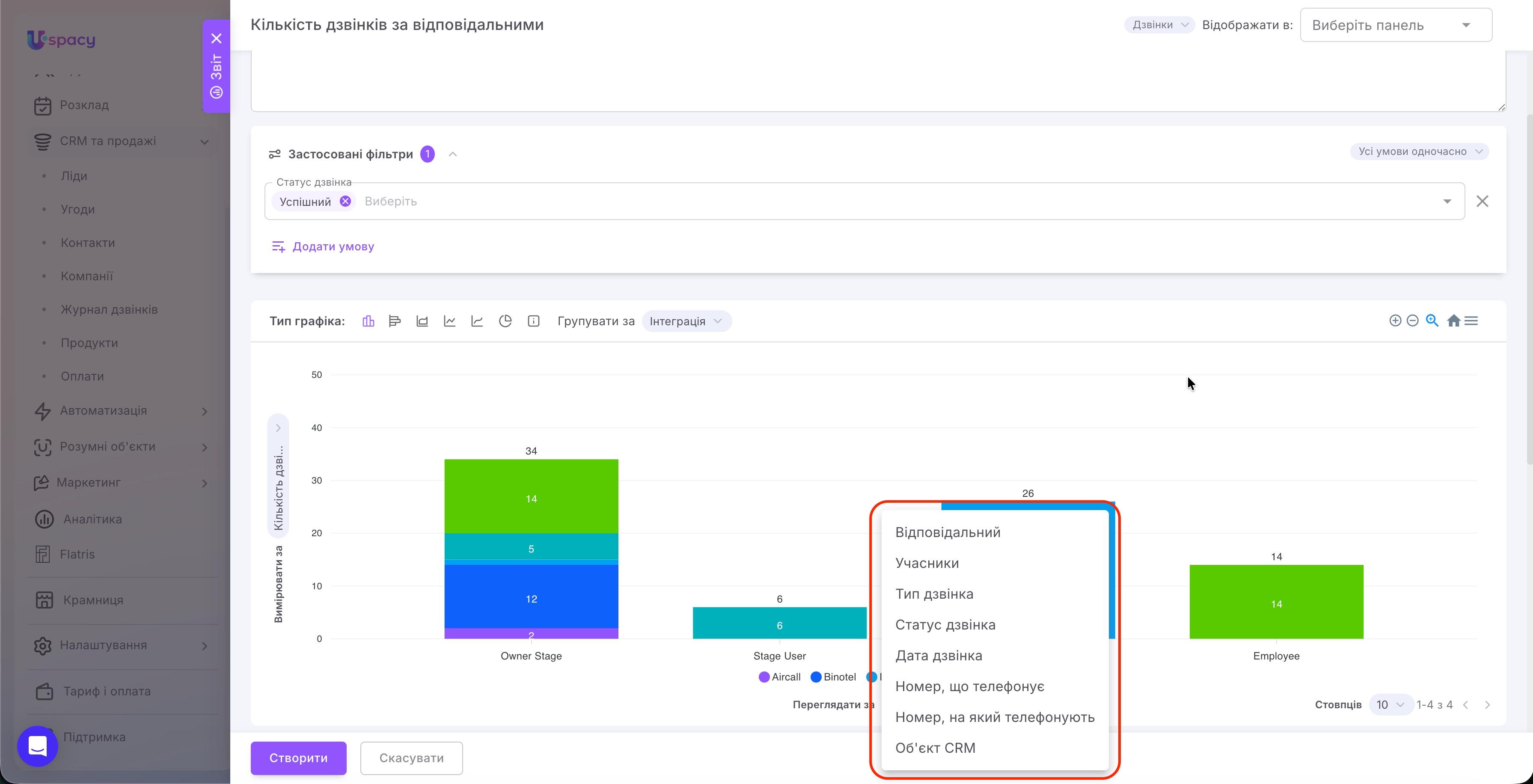Go to Продукти in the CRM menu
Screen dimensions: 1533x784
(x=89, y=343)
